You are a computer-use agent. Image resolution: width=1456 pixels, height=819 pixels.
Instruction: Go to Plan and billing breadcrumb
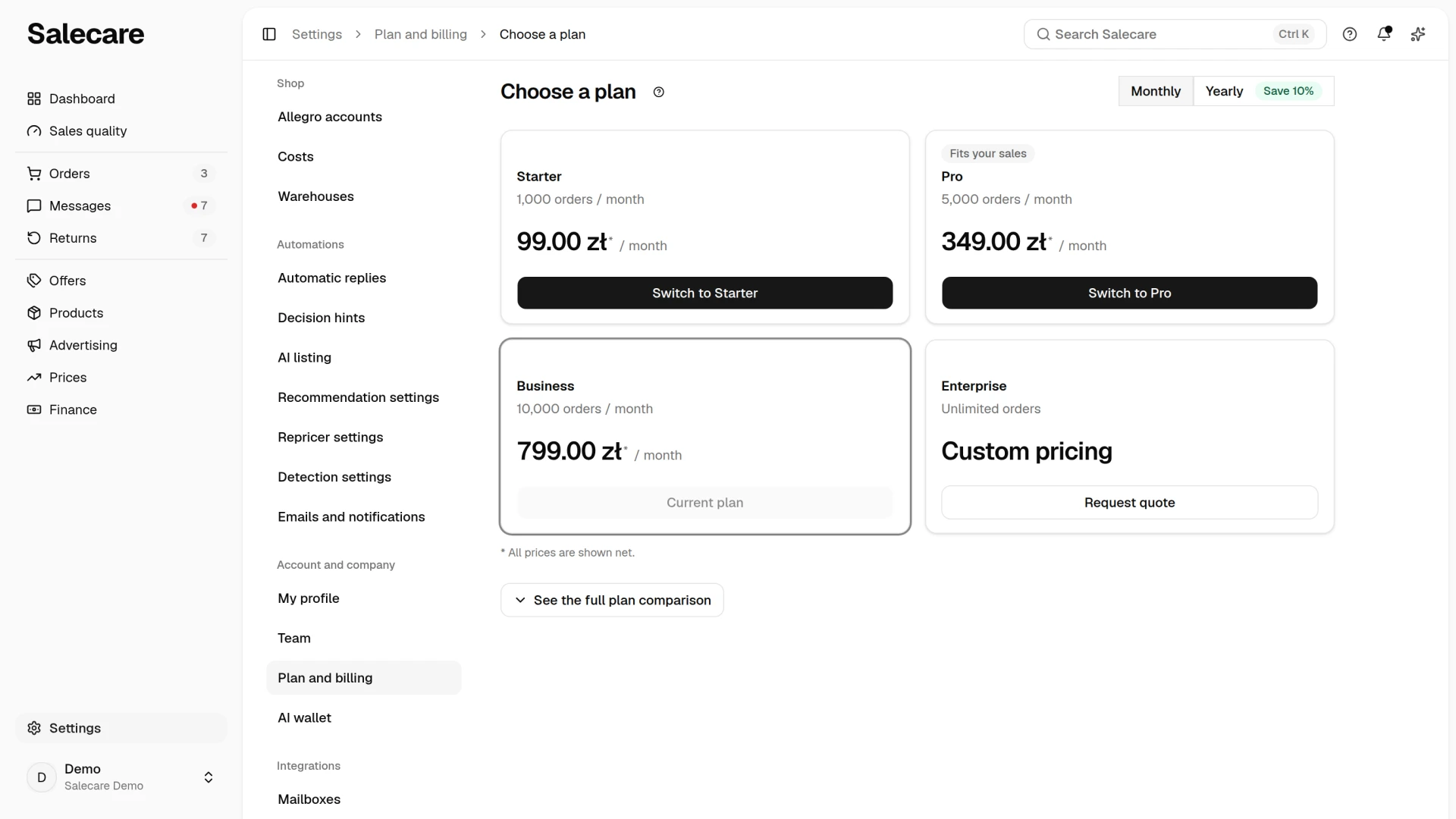pos(421,34)
